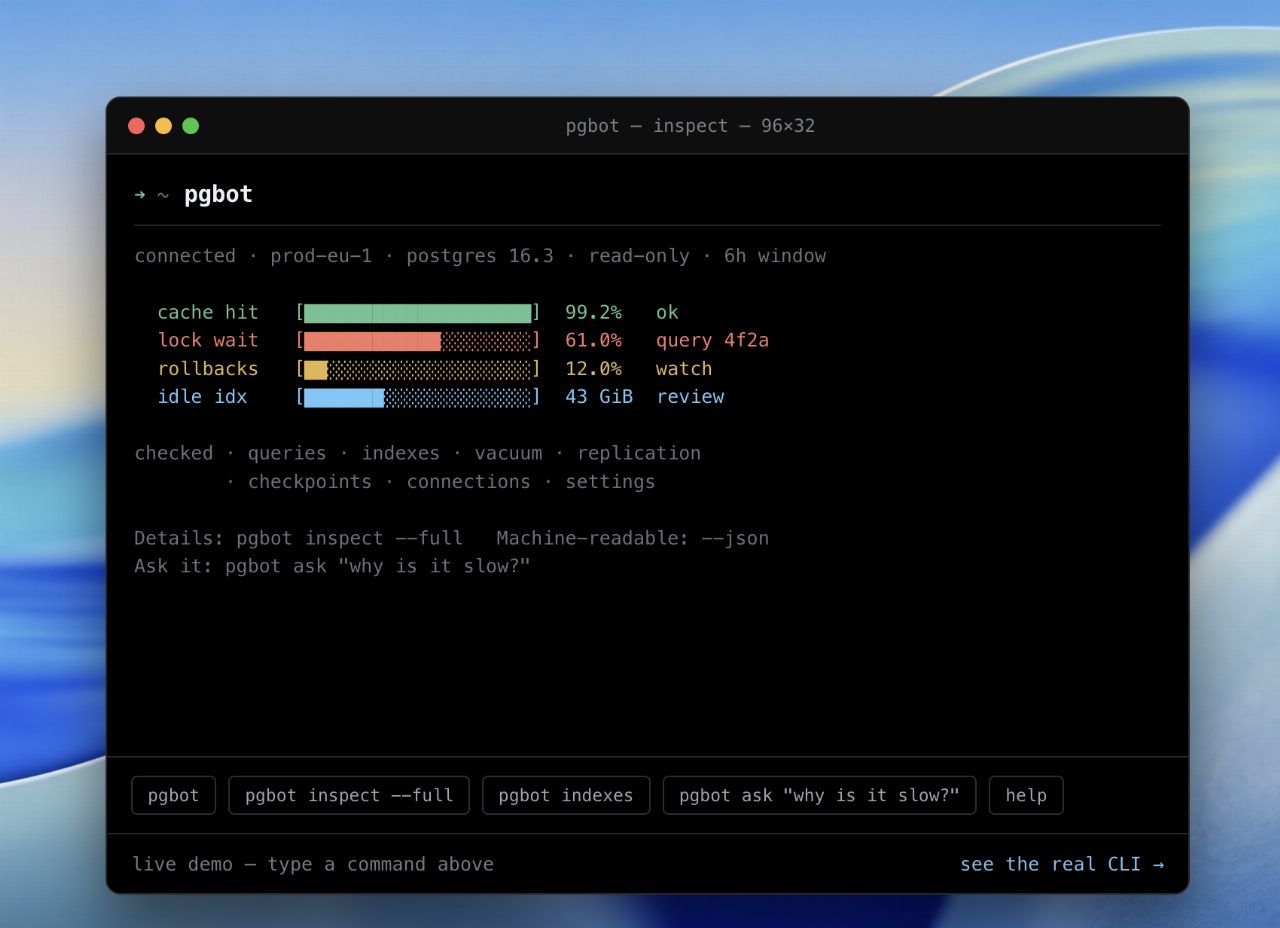
Task: Click window title 'pgbot — inspect — 96×32'
Action: [690, 126]
